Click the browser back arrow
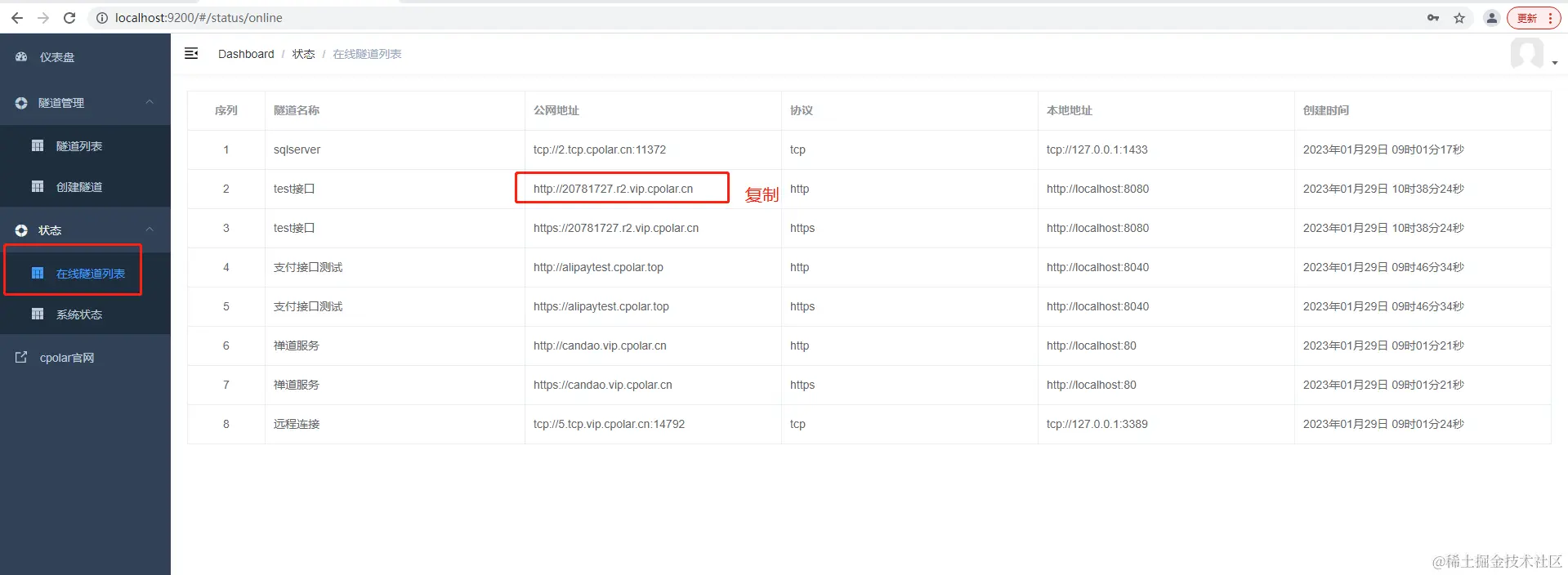 [x=17, y=18]
